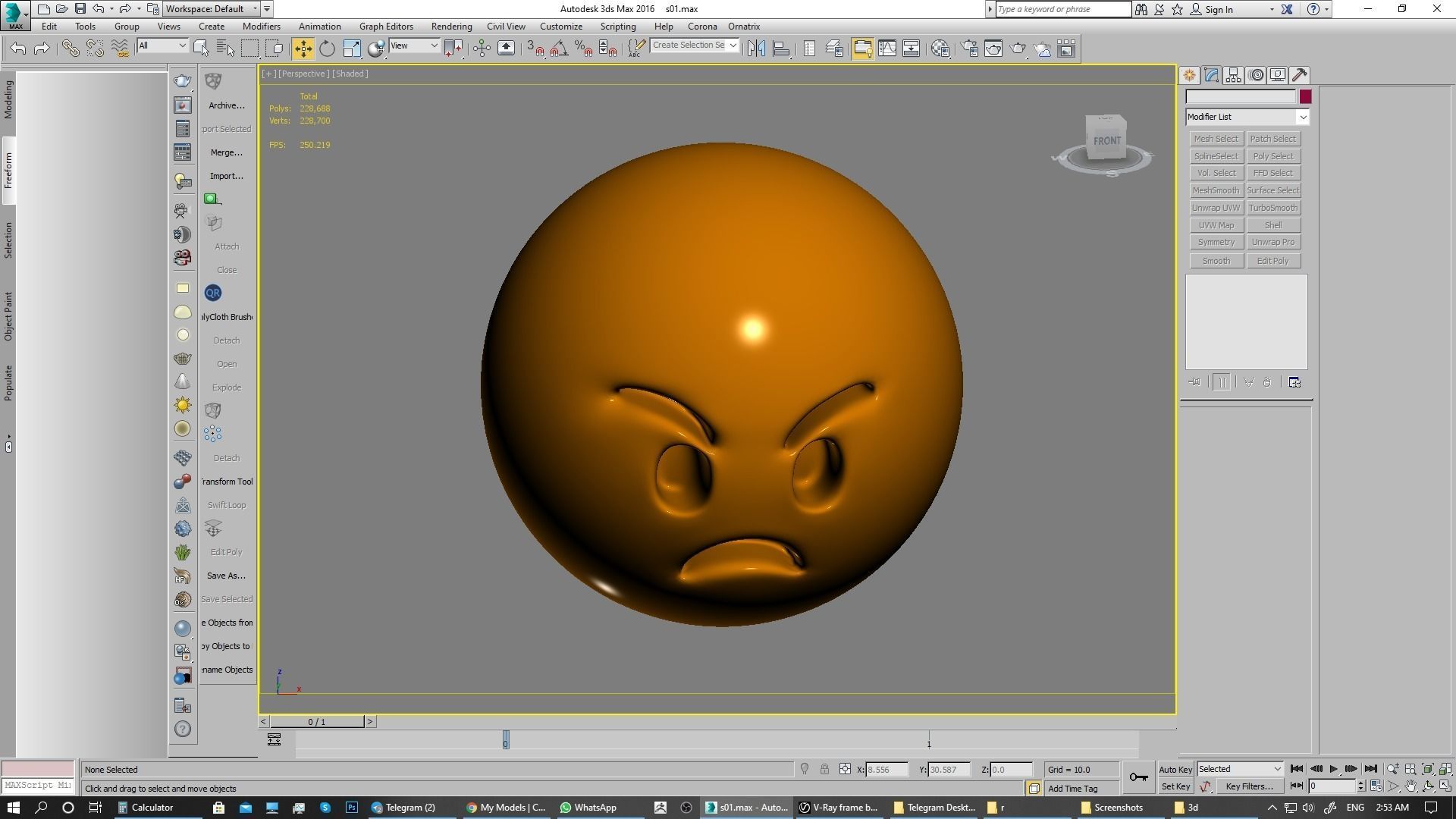1456x819 pixels.
Task: Open the Schematic View icon
Action: click(x=912, y=49)
